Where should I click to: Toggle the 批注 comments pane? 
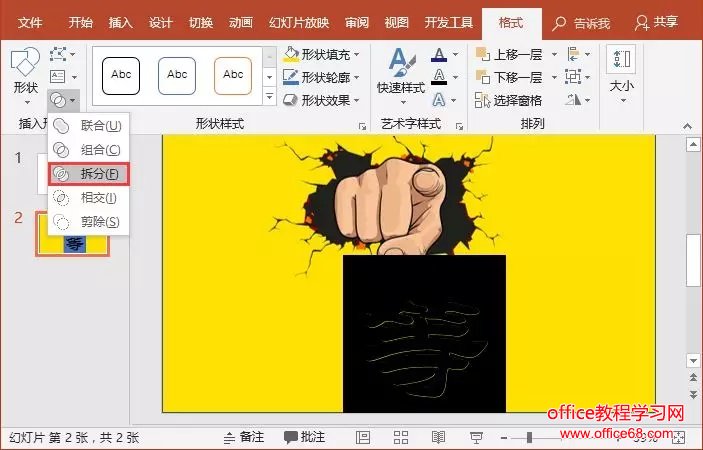point(304,437)
